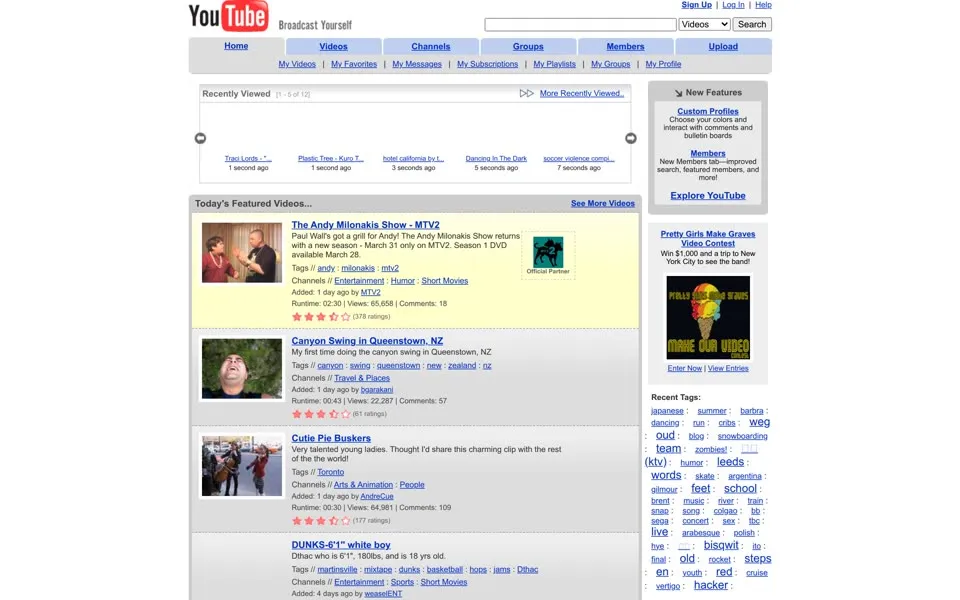Click See More Videos link

coord(602,203)
